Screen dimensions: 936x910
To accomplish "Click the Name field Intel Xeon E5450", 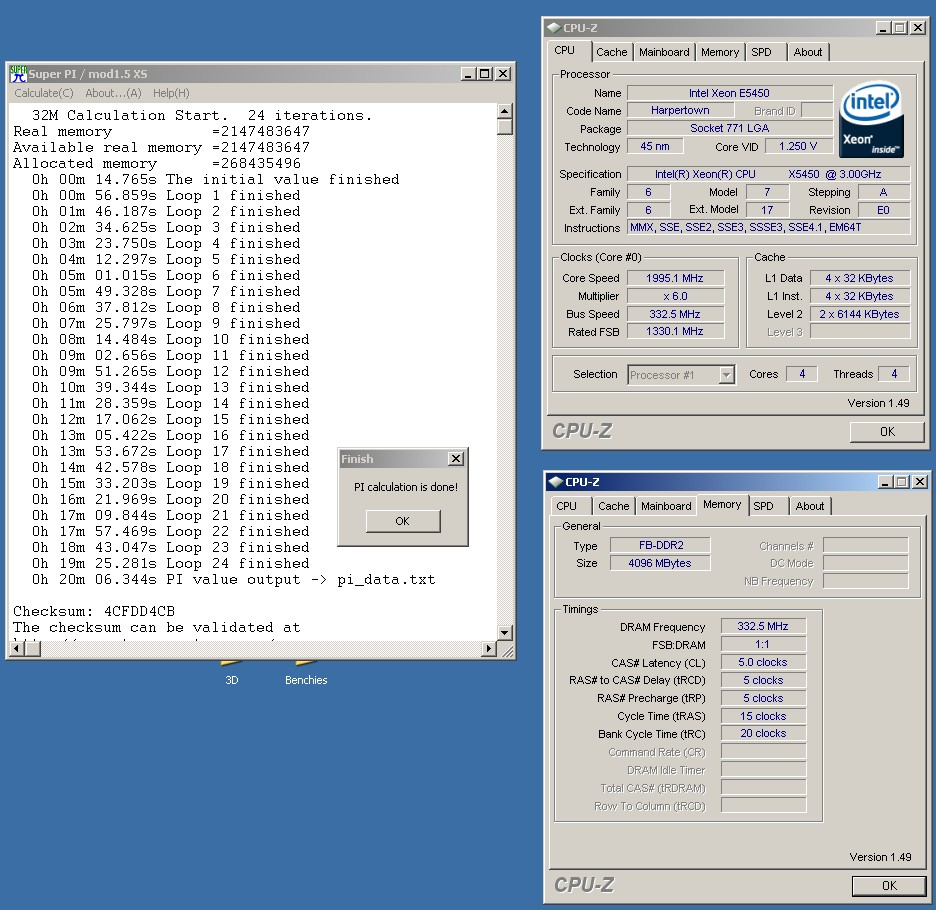I will [x=729, y=93].
